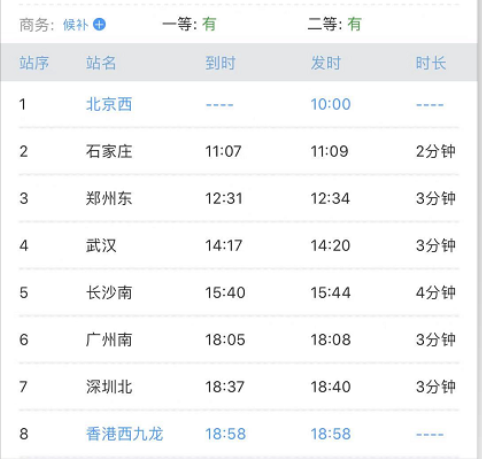Click departure time 15:44
Image resolution: width=482 pixels, height=459 pixels.
tap(331, 293)
